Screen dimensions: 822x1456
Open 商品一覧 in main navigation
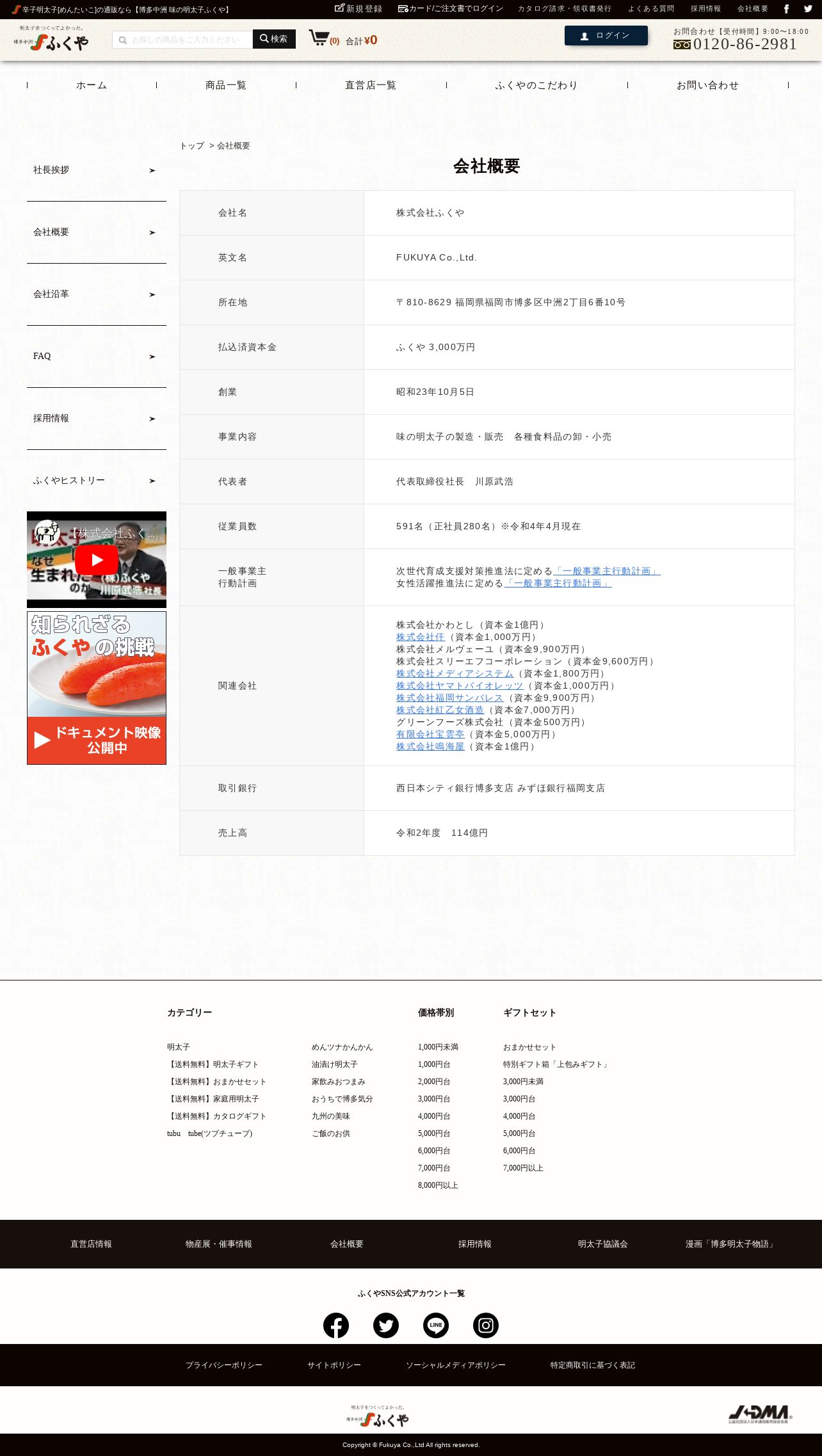[226, 85]
